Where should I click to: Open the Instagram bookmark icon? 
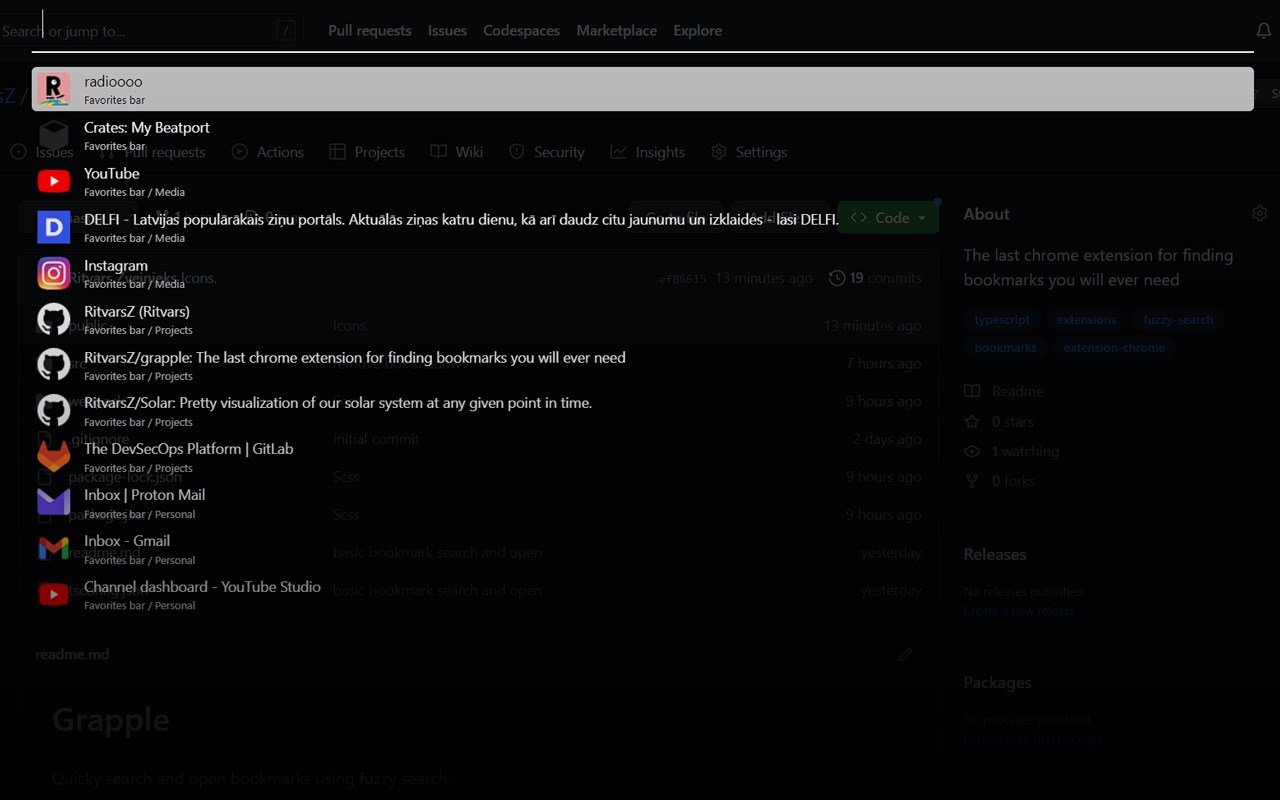54,273
